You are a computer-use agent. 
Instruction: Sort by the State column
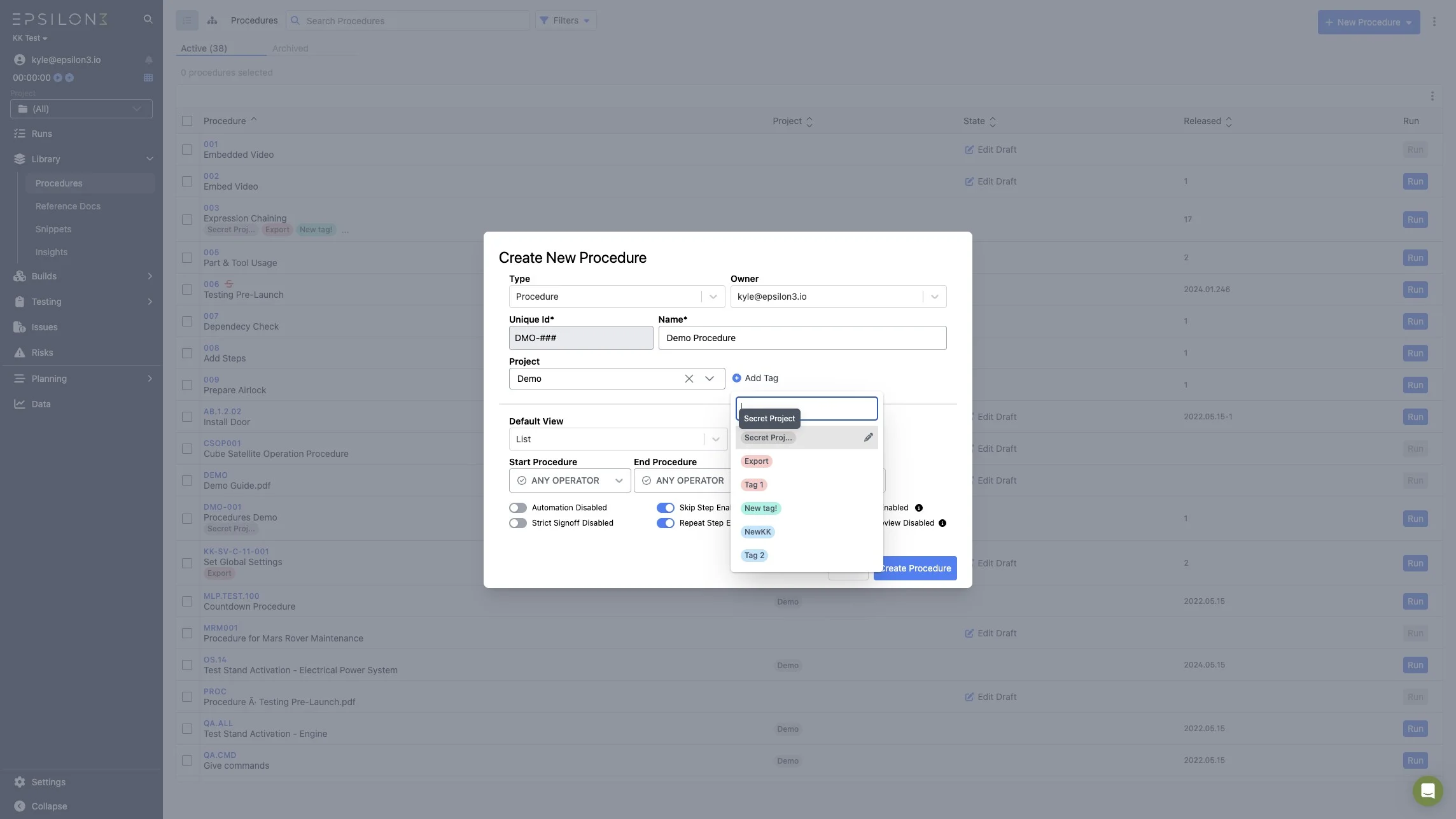tap(993, 122)
